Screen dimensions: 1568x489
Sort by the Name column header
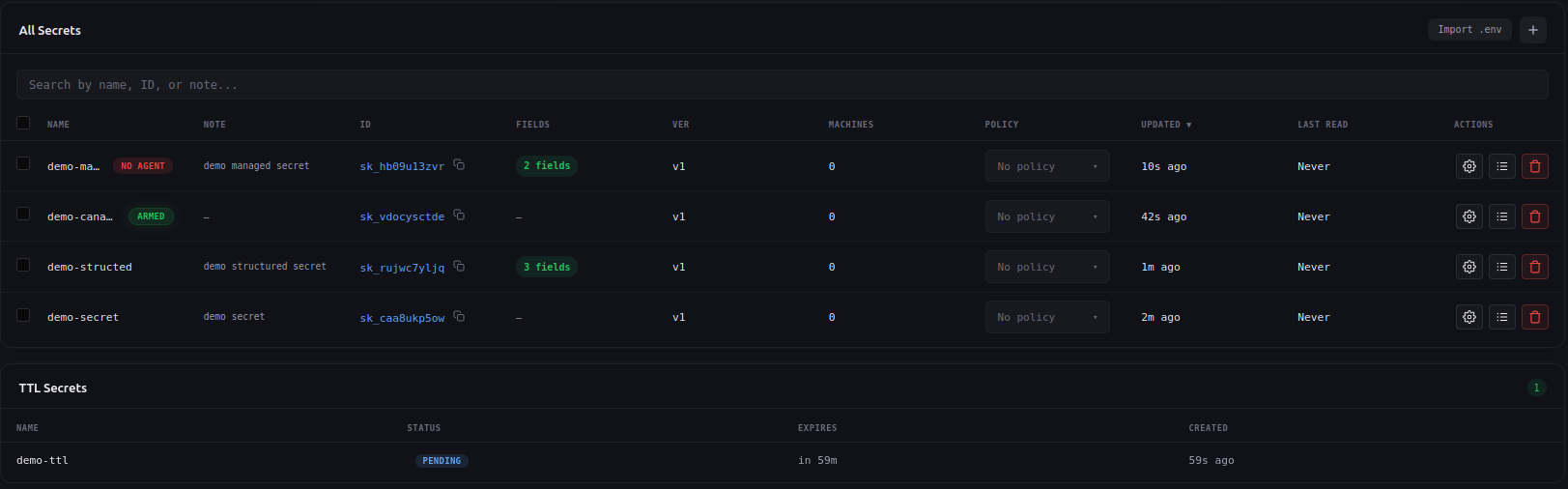(58, 125)
